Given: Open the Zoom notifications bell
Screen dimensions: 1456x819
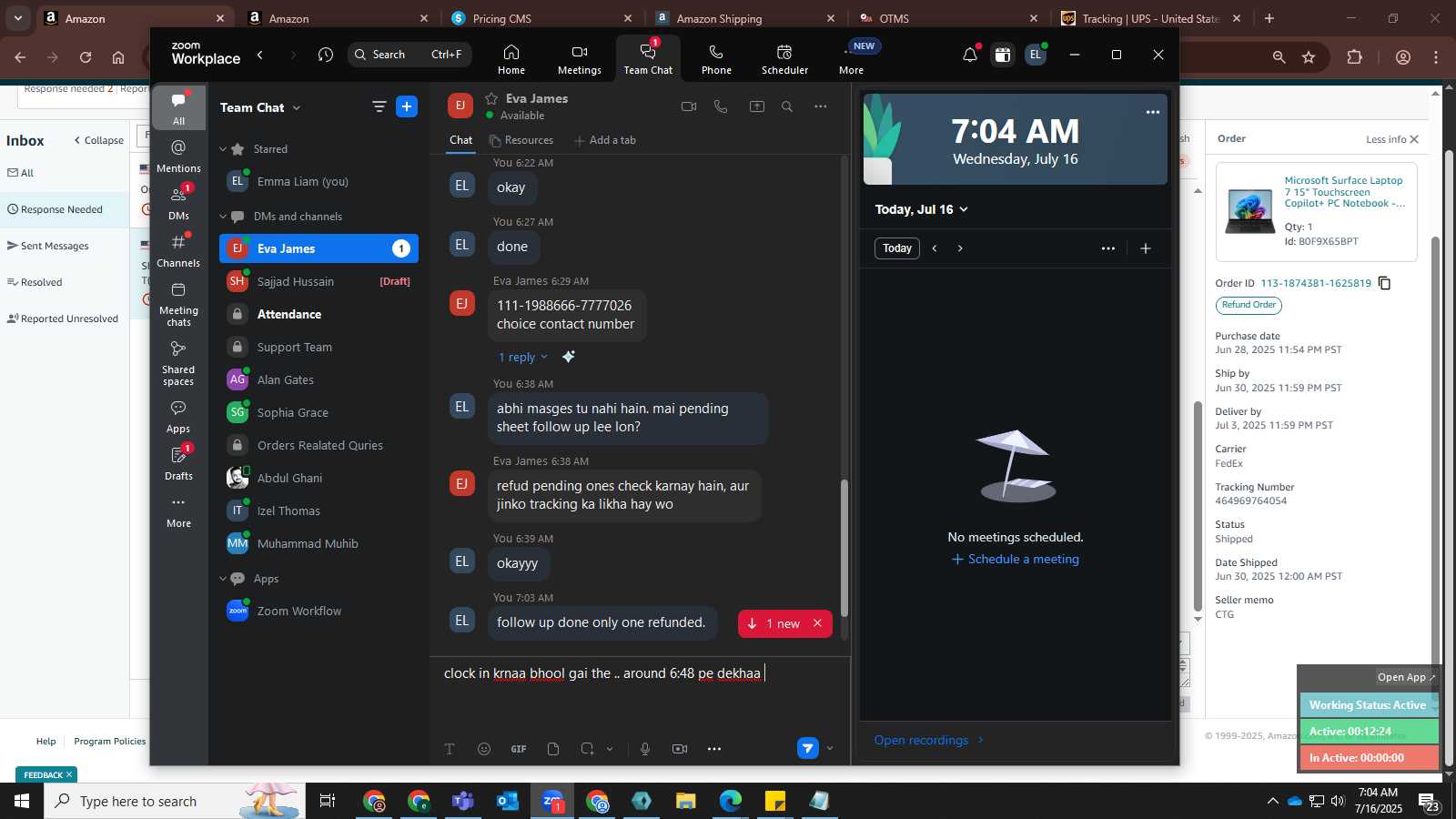Looking at the screenshot, I should coord(970,55).
